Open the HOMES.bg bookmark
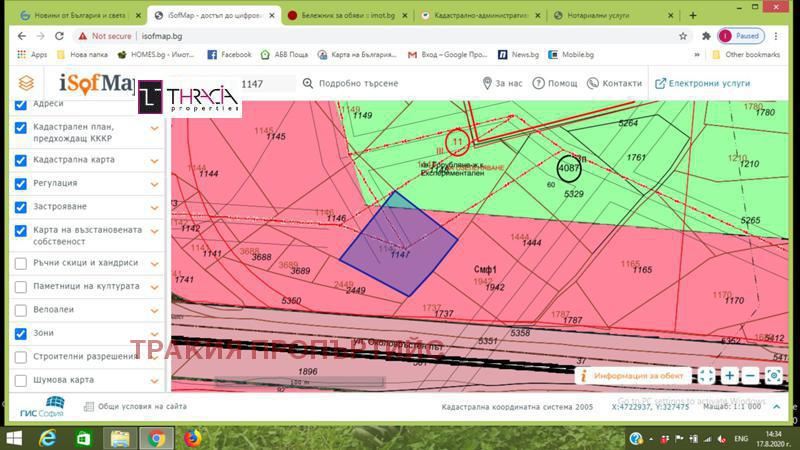Image resolution: width=800 pixels, height=450 pixels. (156, 55)
